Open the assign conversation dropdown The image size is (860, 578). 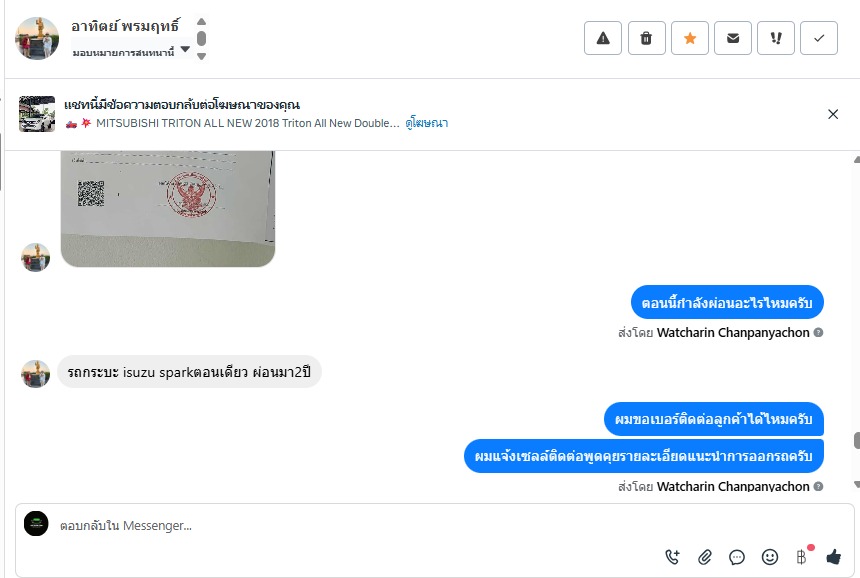point(131,51)
